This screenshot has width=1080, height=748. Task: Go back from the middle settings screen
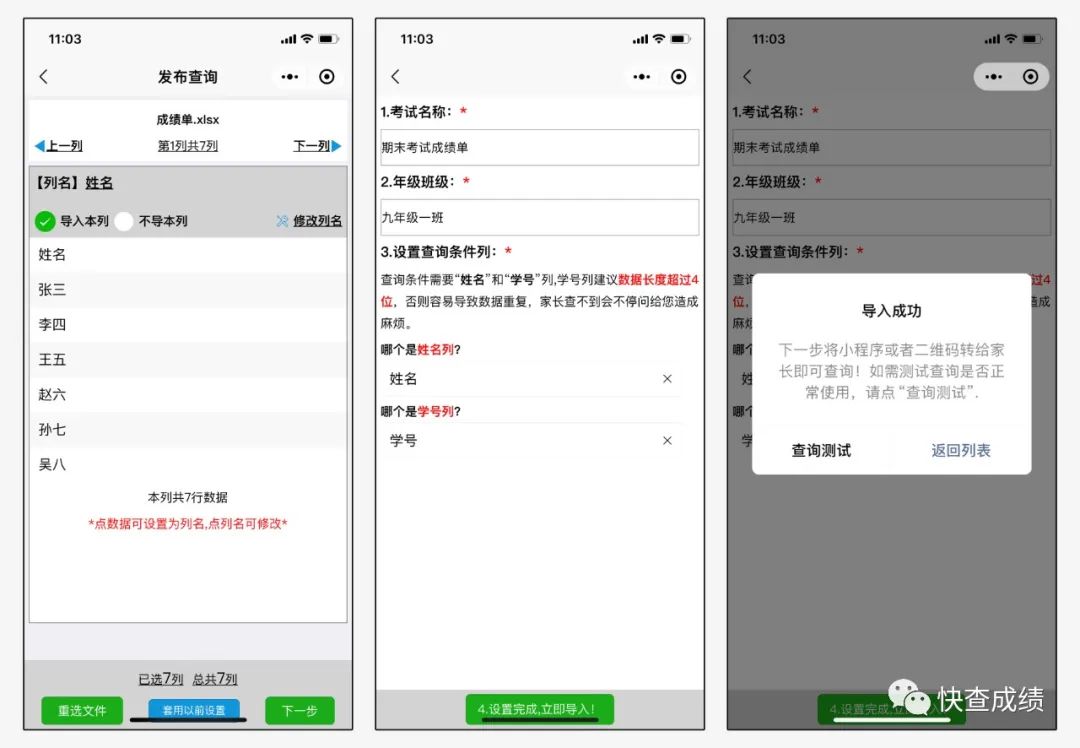pos(395,76)
